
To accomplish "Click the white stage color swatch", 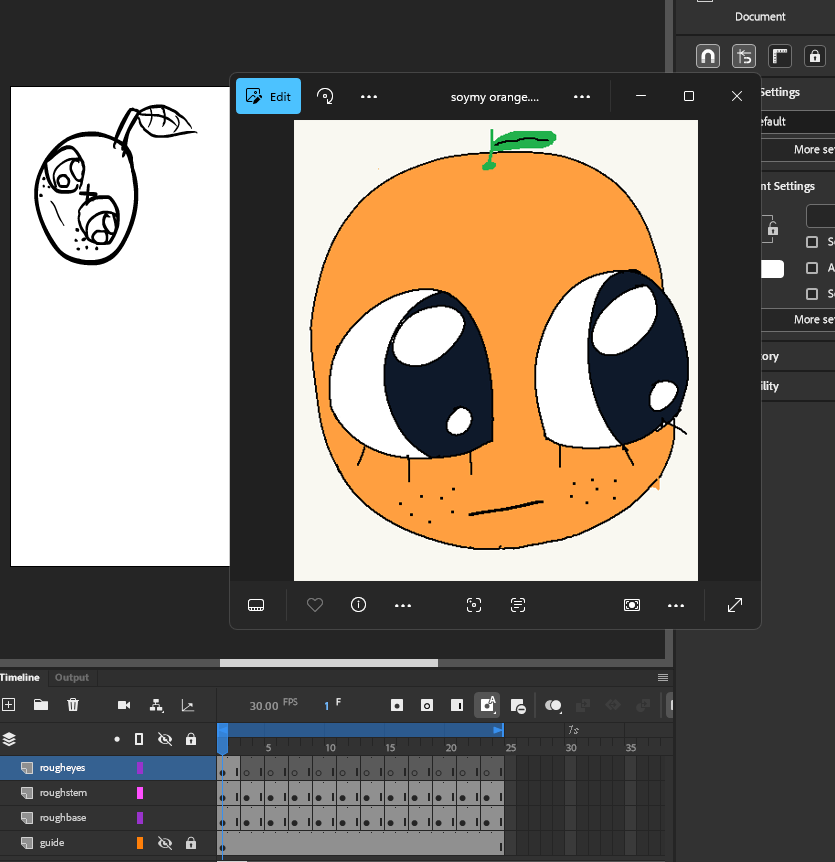I will point(772,269).
